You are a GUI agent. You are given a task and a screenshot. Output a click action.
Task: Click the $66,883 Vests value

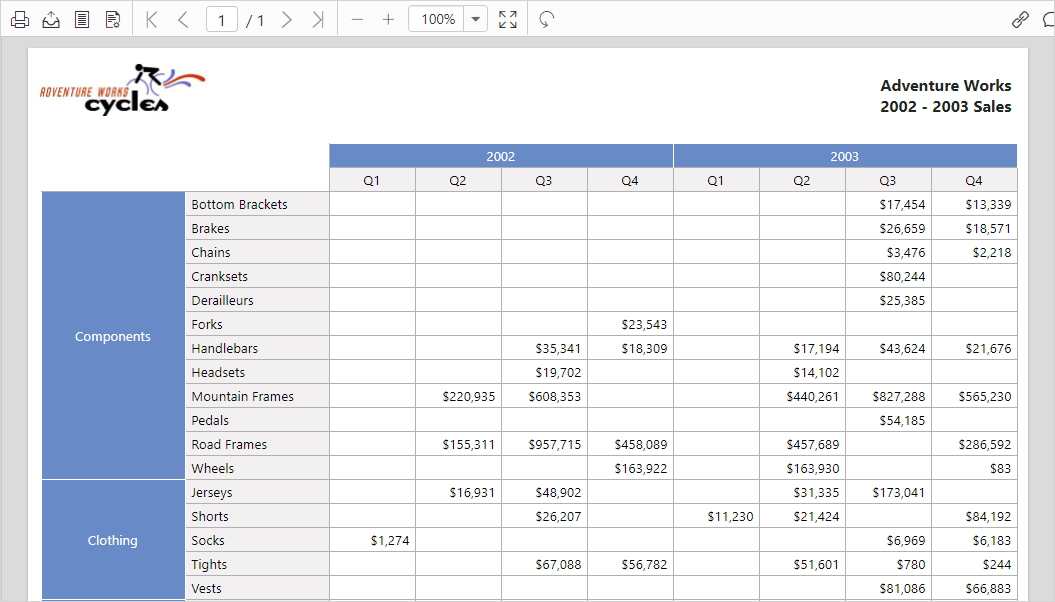988,589
